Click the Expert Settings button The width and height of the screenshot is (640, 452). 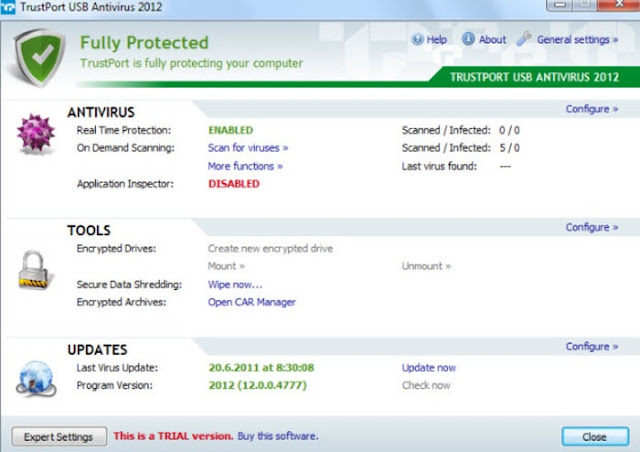tap(59, 437)
